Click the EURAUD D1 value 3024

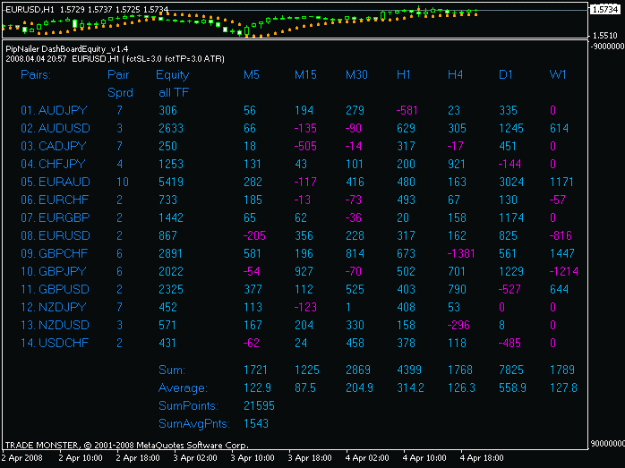pyautogui.click(x=511, y=182)
